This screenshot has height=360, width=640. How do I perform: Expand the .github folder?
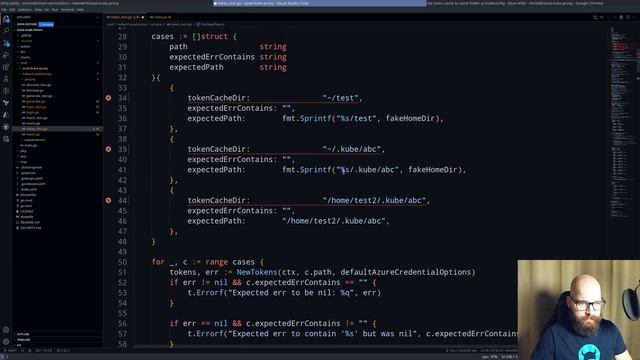26,36
